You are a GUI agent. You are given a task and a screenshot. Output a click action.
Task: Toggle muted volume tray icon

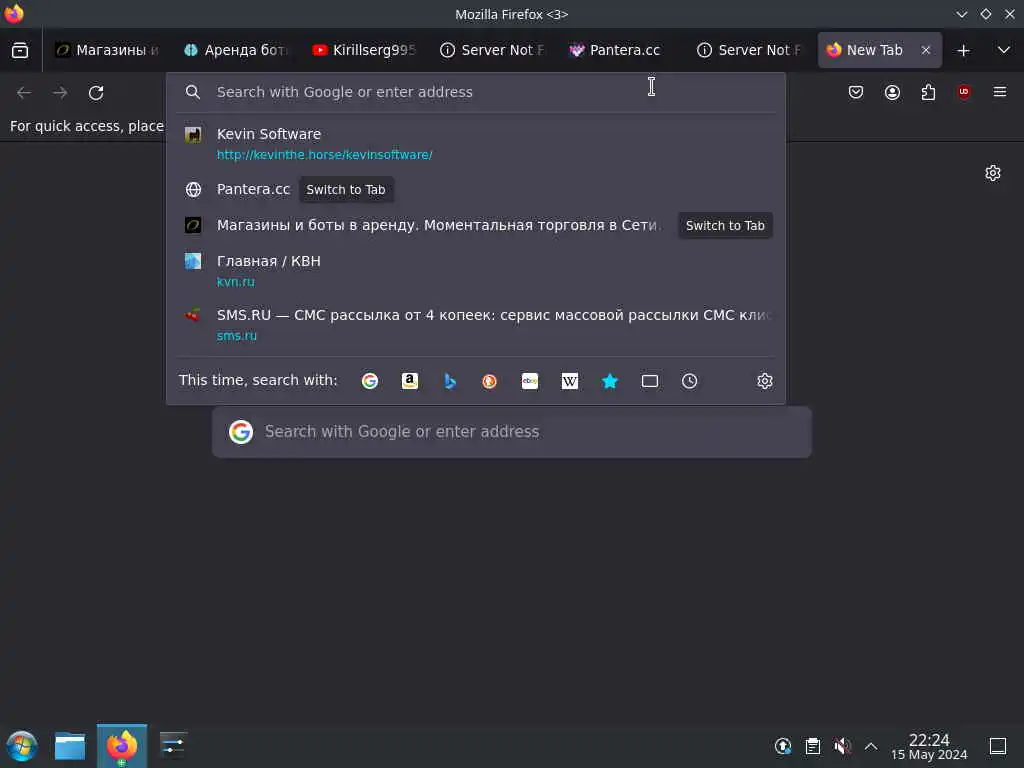842,746
